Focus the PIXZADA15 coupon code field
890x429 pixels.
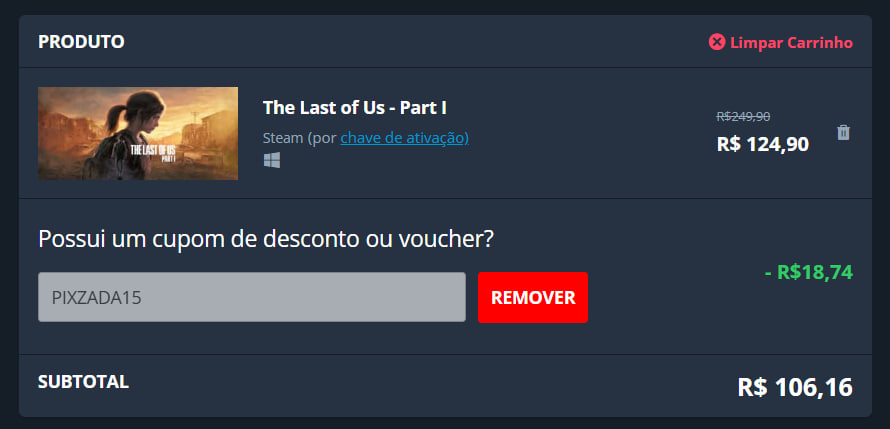pos(252,297)
